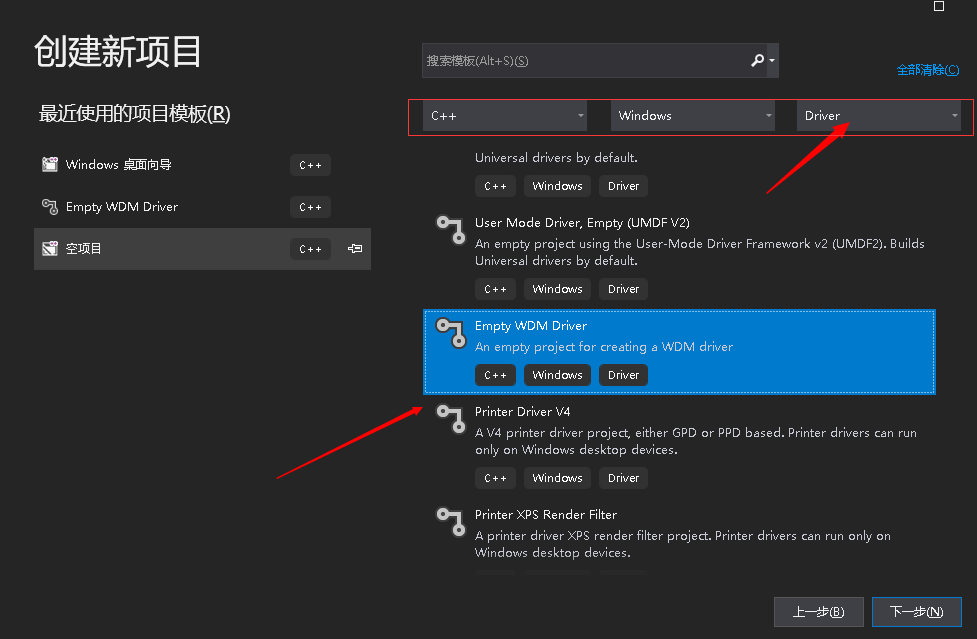977x639 pixels.
Task: Open the Windows platform filter dropdown
Action: pyautogui.click(x=692, y=116)
